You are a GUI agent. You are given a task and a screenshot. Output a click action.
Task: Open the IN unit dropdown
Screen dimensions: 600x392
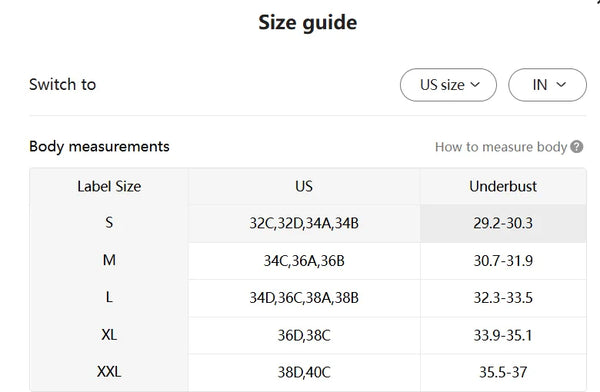click(547, 85)
